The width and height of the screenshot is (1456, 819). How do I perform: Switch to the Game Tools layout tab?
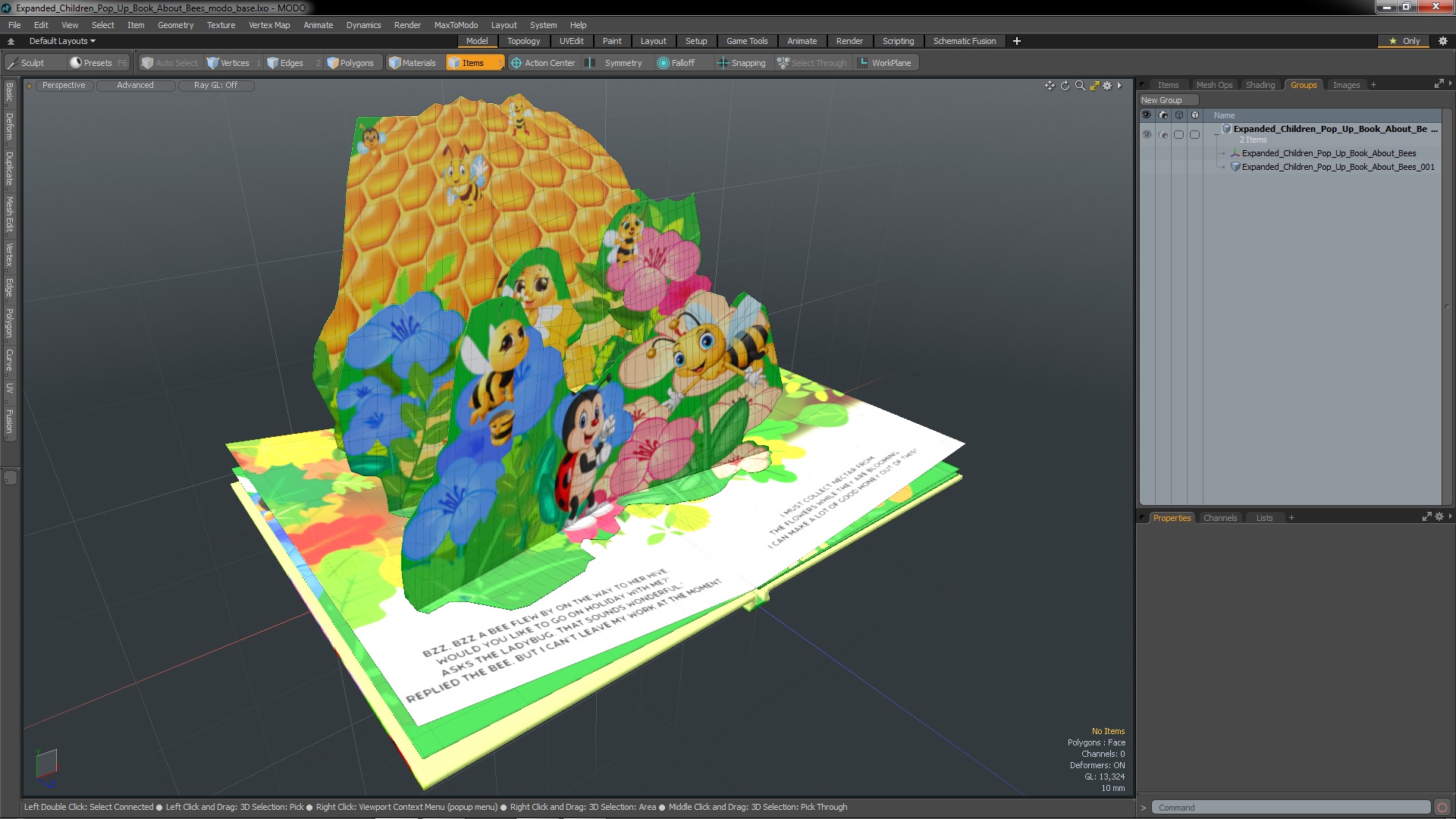pyautogui.click(x=747, y=41)
